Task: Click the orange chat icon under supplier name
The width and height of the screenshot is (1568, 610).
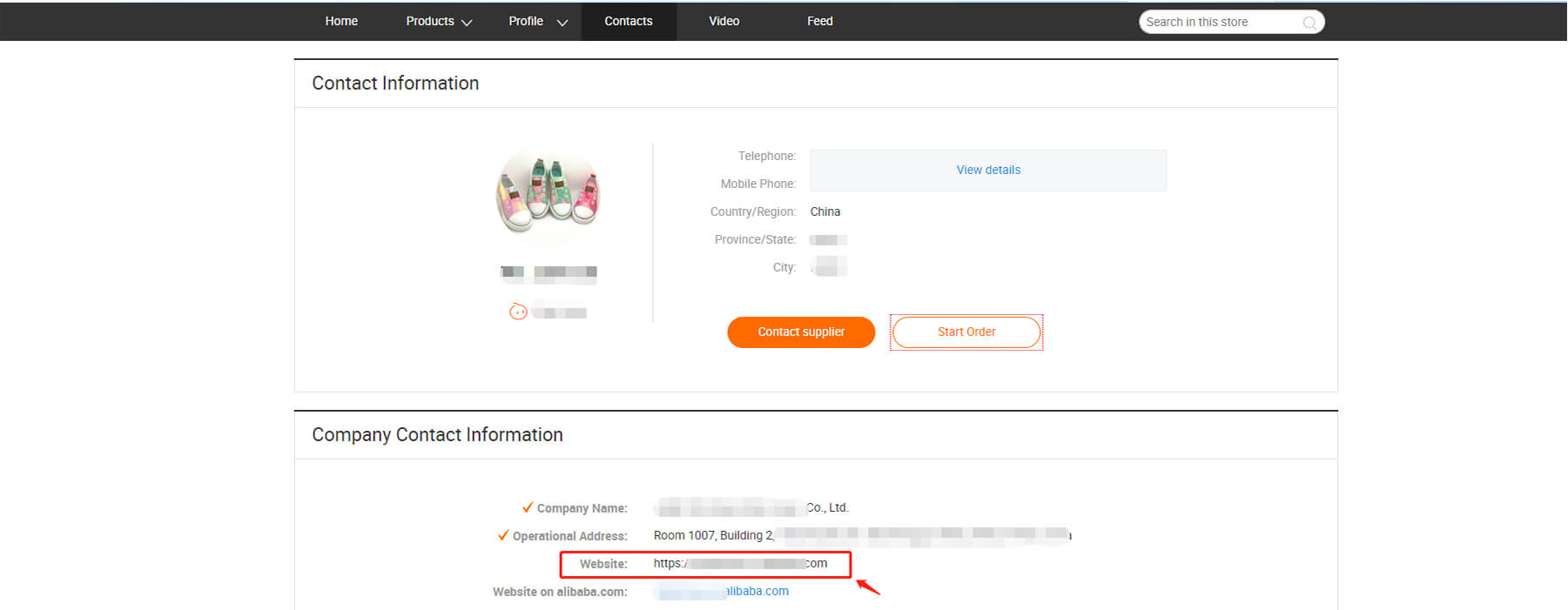Action: (518, 312)
